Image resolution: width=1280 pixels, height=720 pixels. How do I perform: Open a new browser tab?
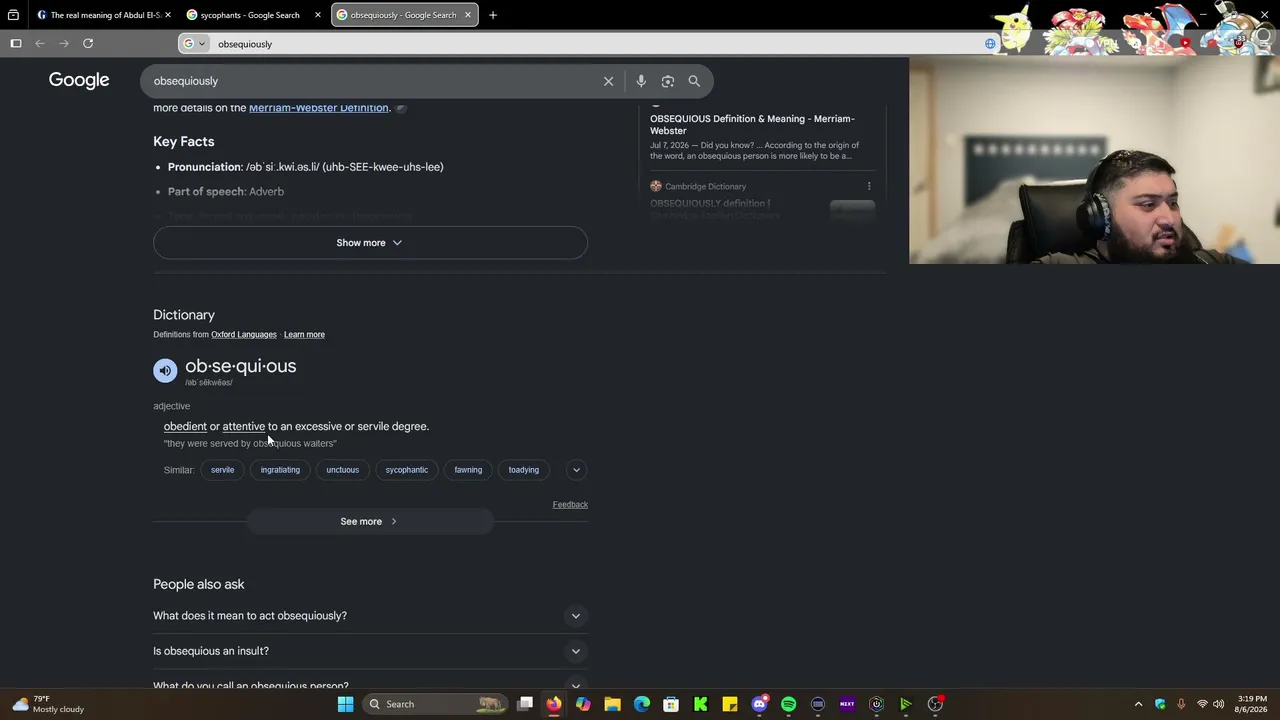(493, 15)
